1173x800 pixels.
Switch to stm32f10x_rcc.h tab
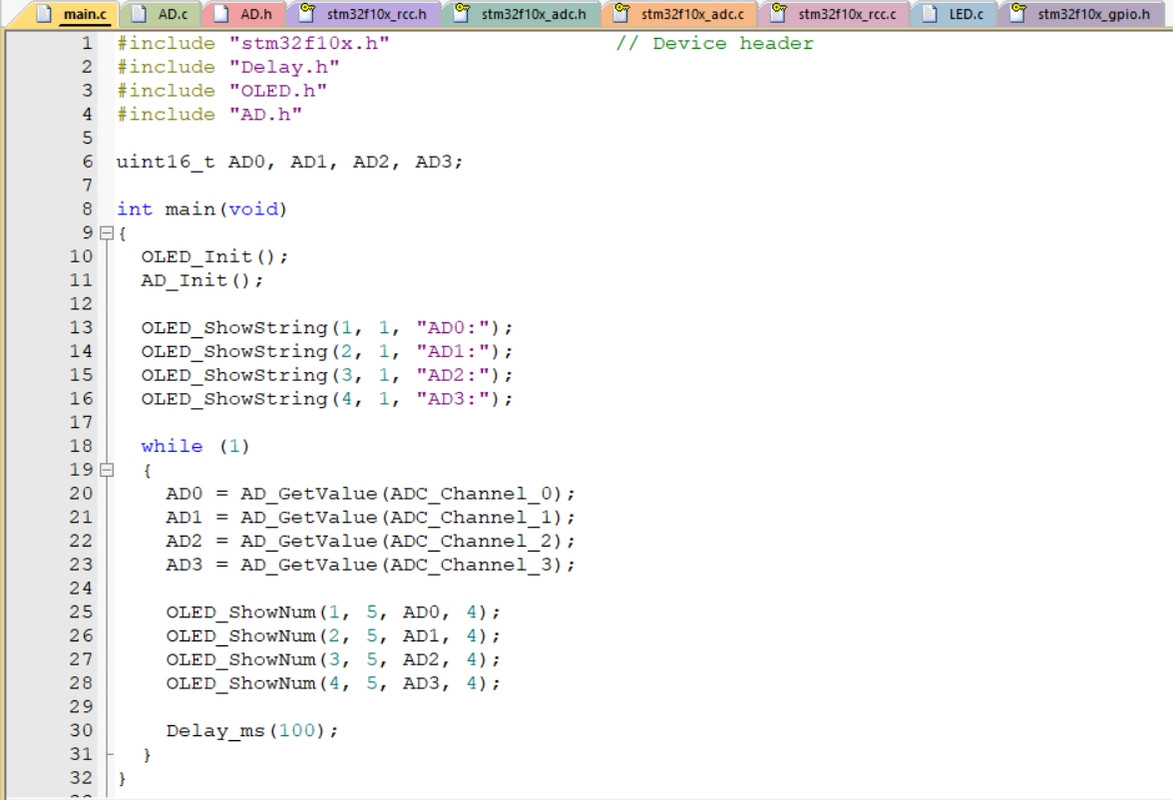[364, 14]
